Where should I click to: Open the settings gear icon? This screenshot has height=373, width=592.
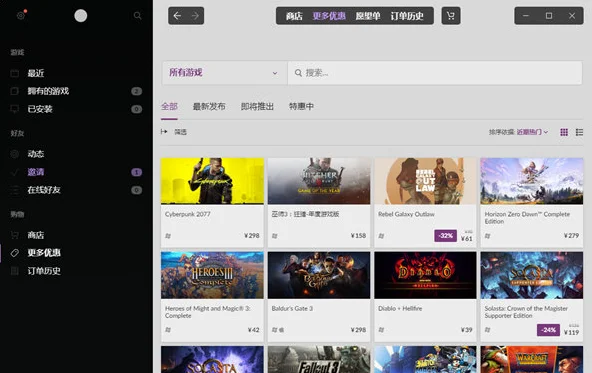click(21, 15)
